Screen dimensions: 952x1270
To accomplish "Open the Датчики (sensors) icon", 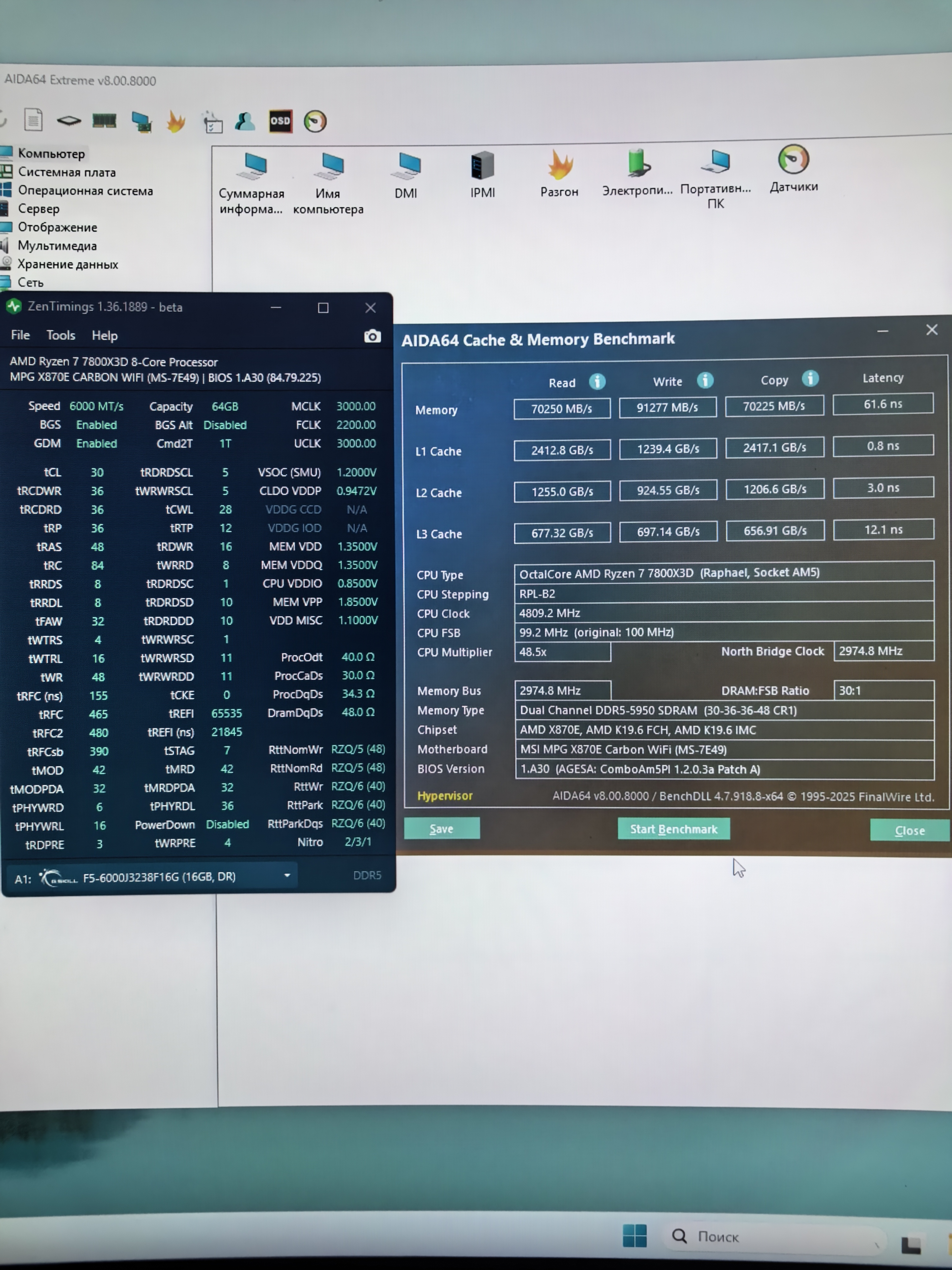I will pyautogui.click(x=793, y=161).
